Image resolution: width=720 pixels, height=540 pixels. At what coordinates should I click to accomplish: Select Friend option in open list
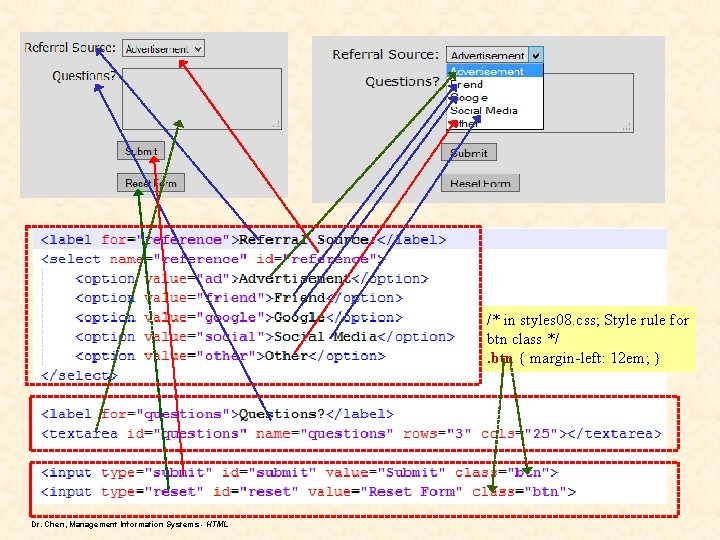point(495,84)
